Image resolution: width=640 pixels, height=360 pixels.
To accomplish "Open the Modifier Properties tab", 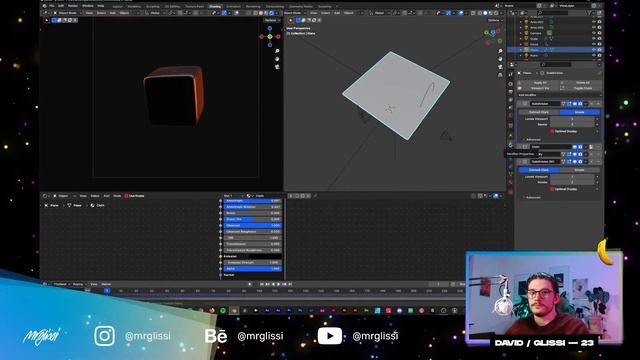I will point(511,144).
